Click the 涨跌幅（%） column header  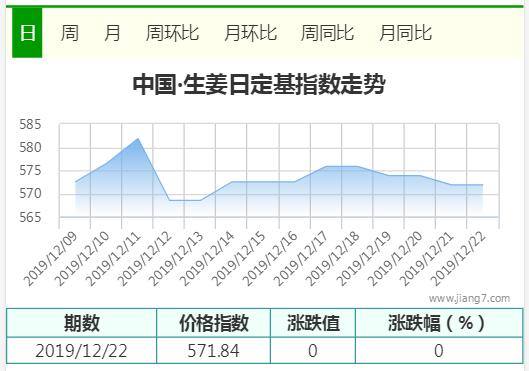click(x=439, y=323)
